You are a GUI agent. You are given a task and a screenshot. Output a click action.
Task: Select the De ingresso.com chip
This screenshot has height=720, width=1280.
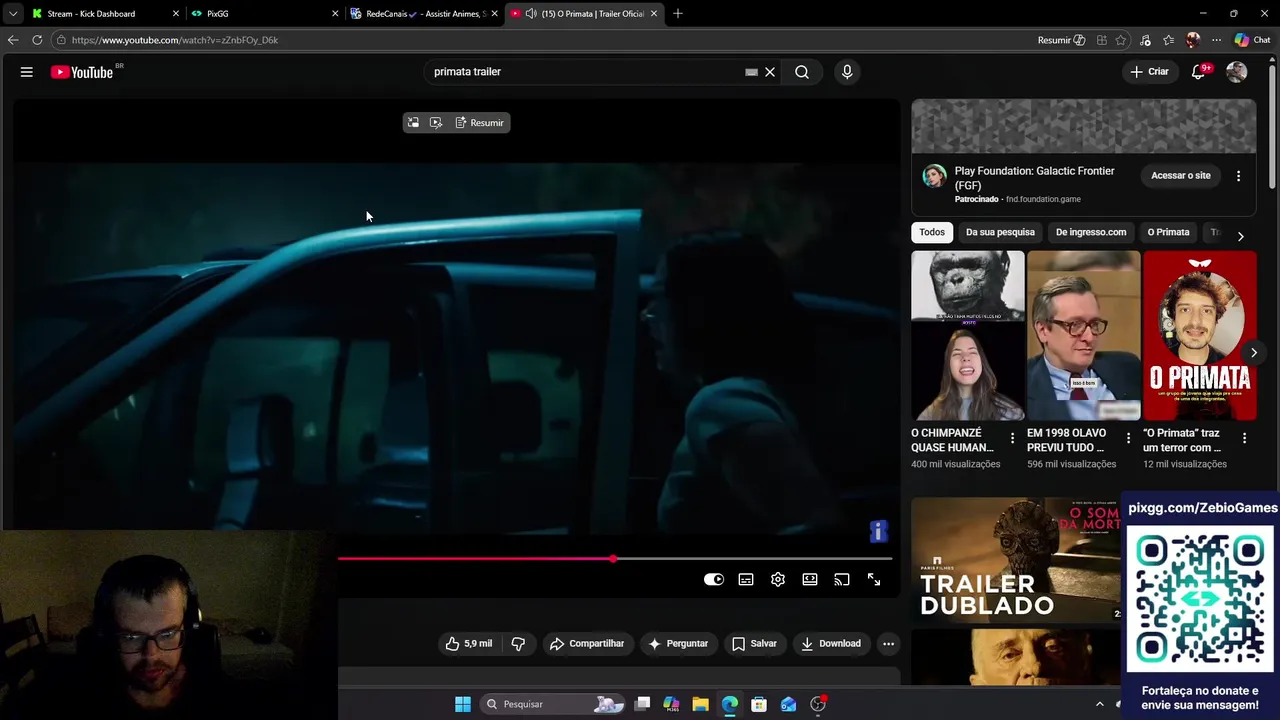click(1091, 232)
